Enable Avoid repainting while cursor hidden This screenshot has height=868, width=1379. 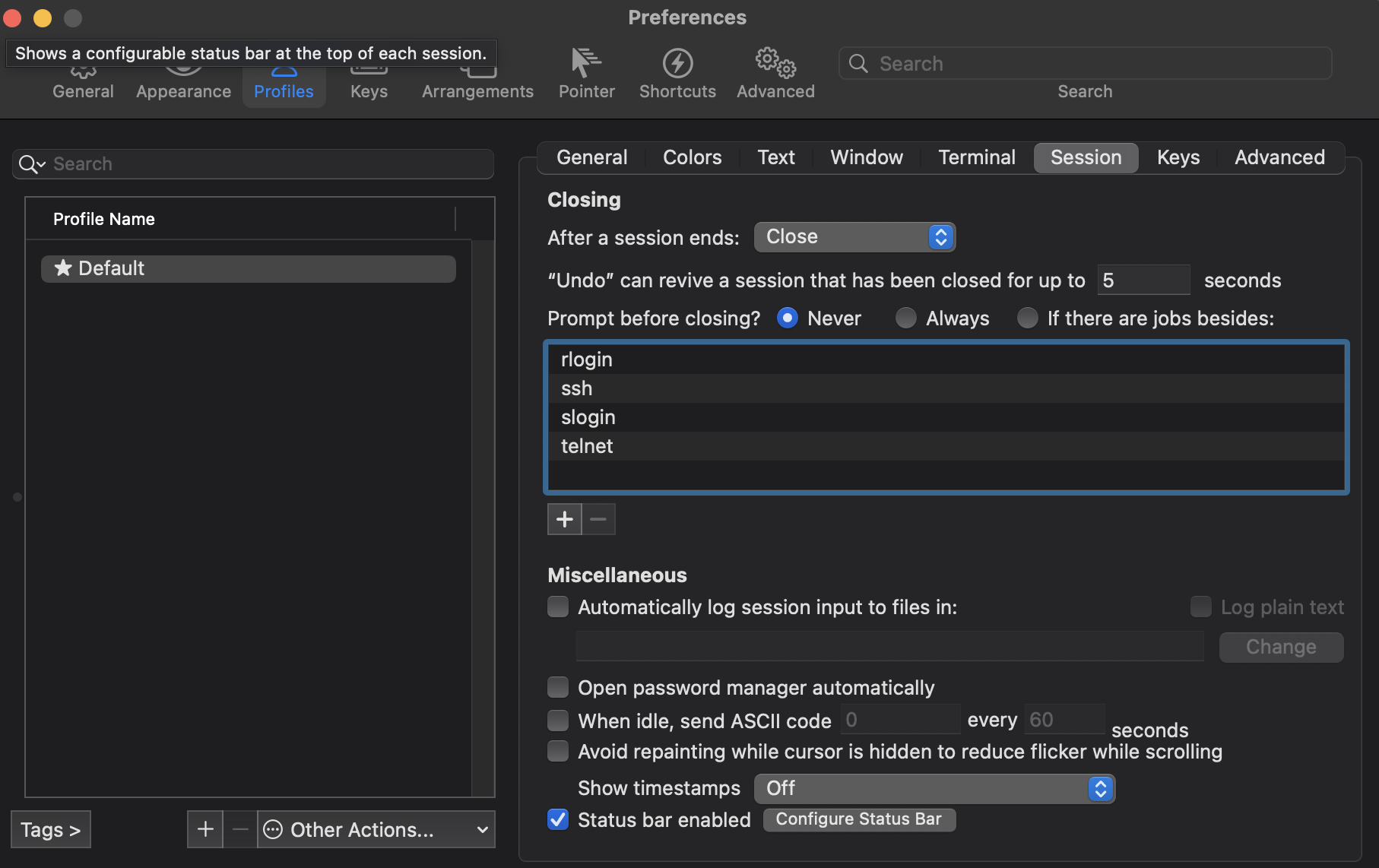pos(558,751)
